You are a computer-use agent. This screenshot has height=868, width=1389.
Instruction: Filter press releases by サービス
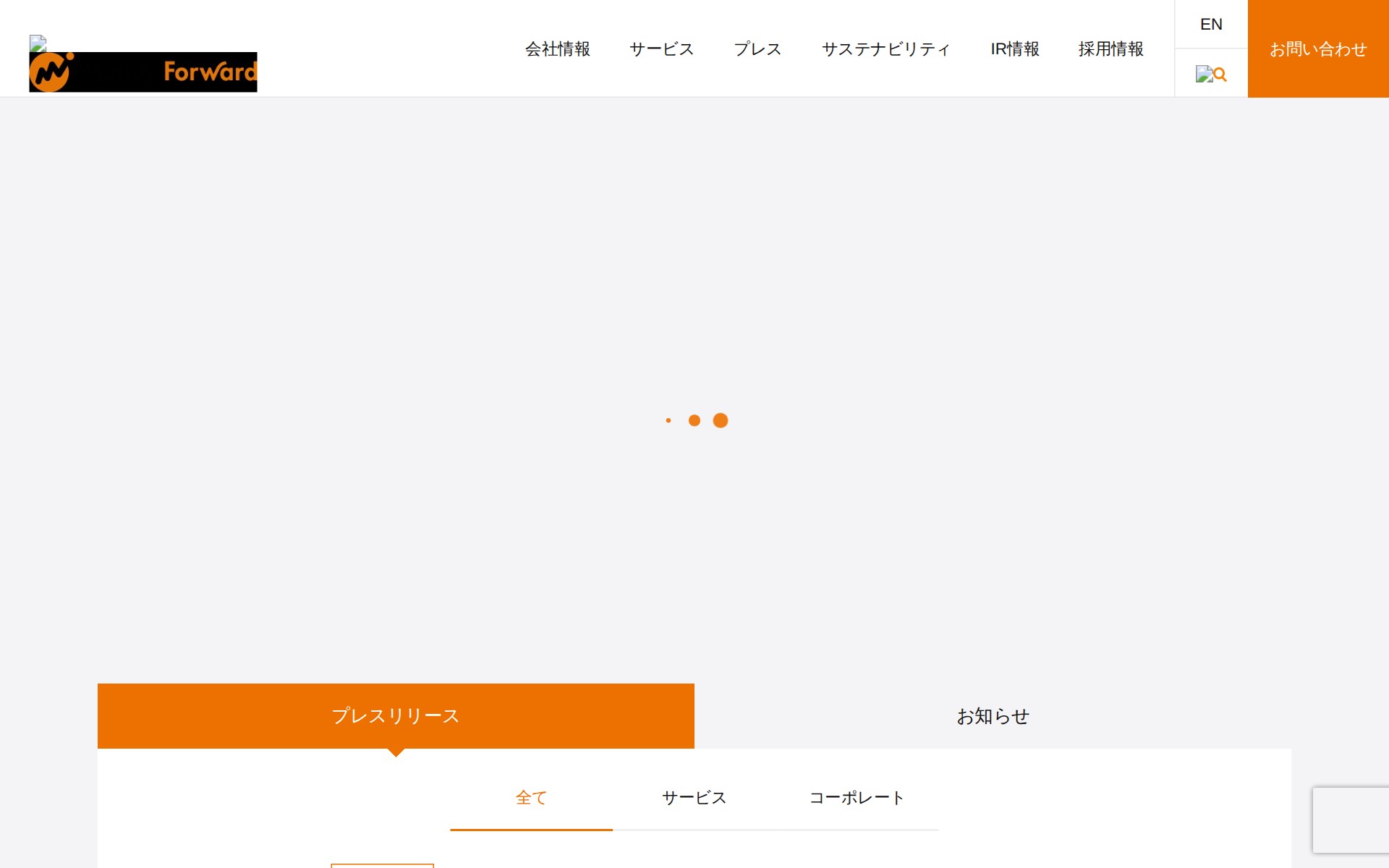(x=694, y=797)
